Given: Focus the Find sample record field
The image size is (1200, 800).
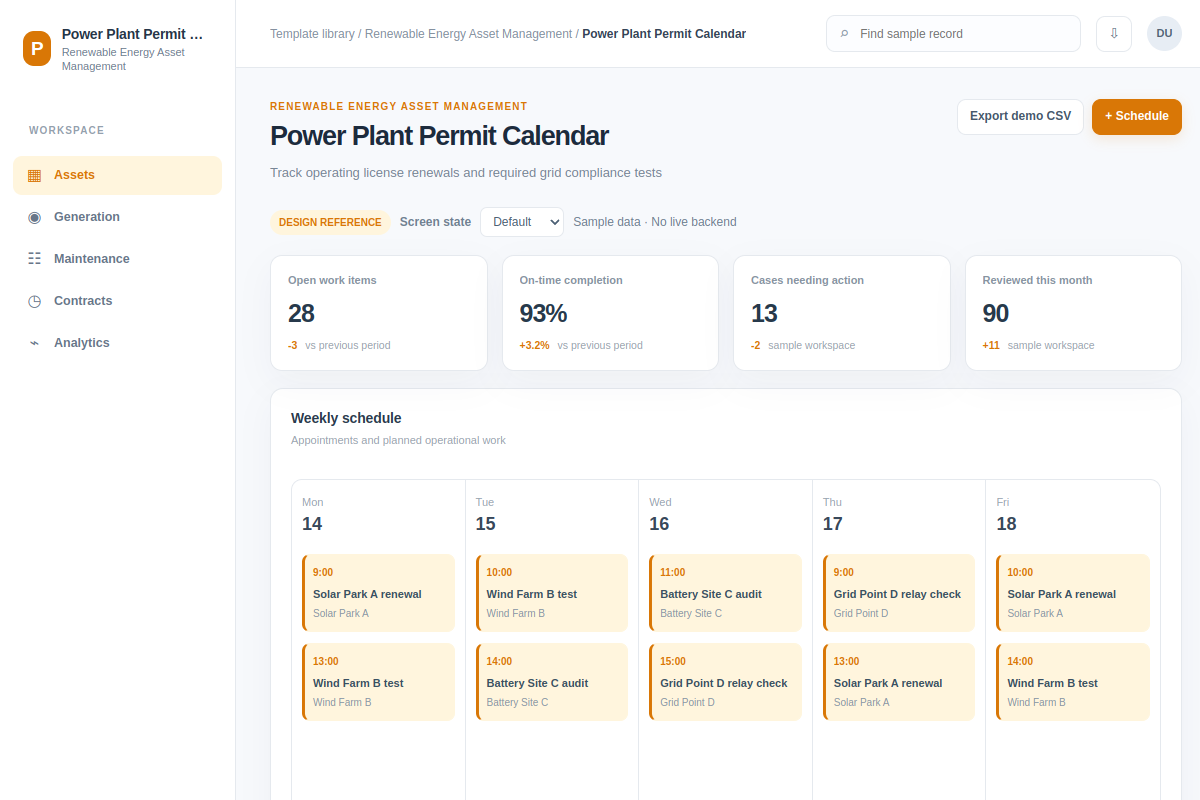Looking at the screenshot, I should (953, 33).
